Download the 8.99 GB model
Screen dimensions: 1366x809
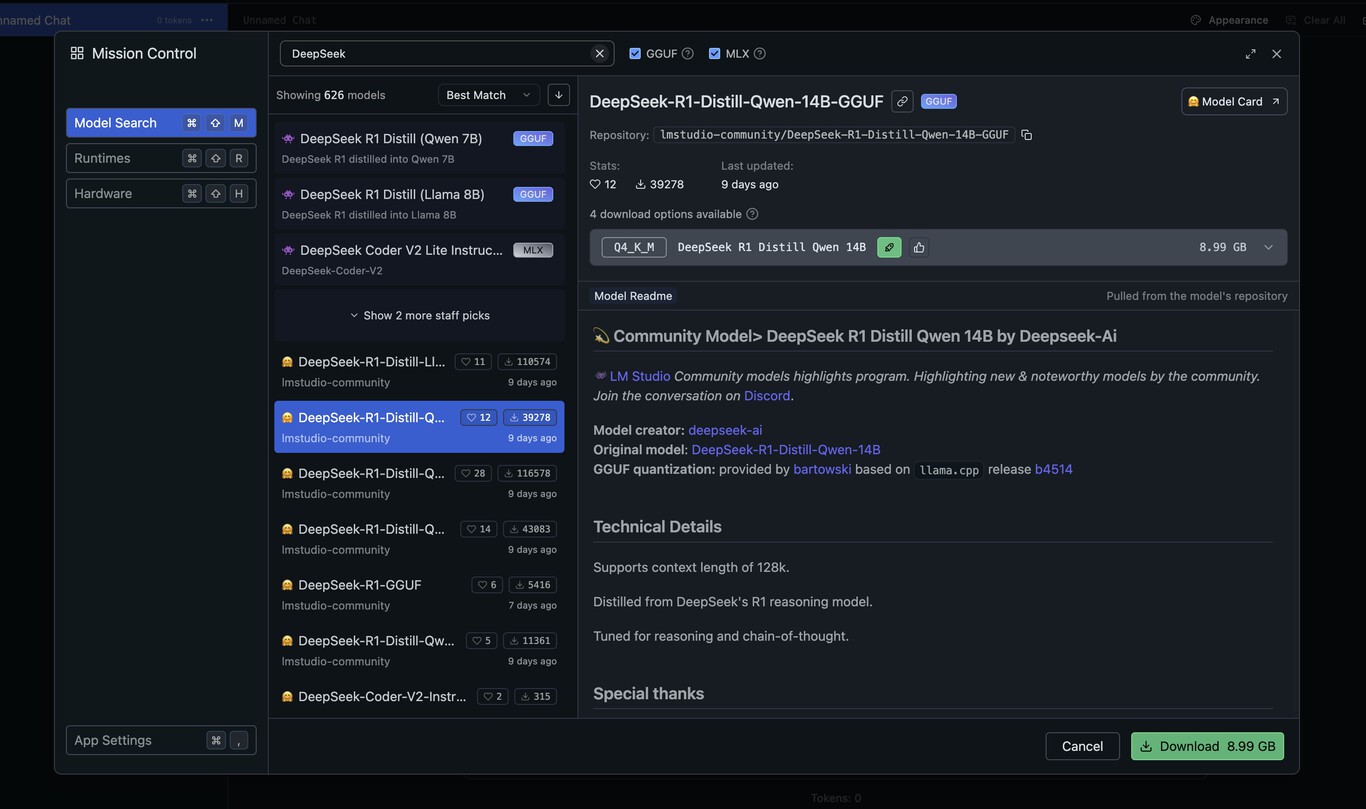[1207, 745]
